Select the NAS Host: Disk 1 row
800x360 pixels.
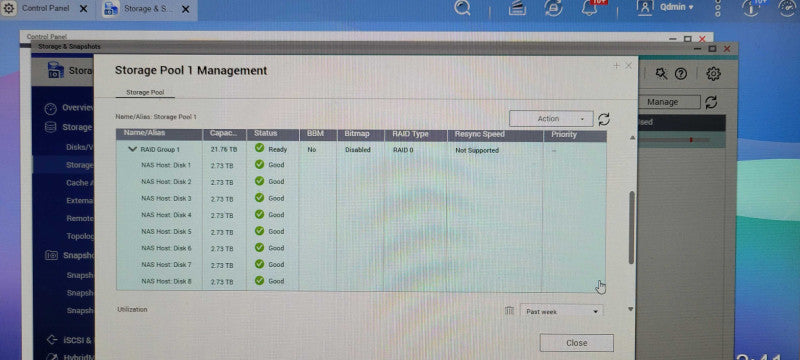[361, 165]
